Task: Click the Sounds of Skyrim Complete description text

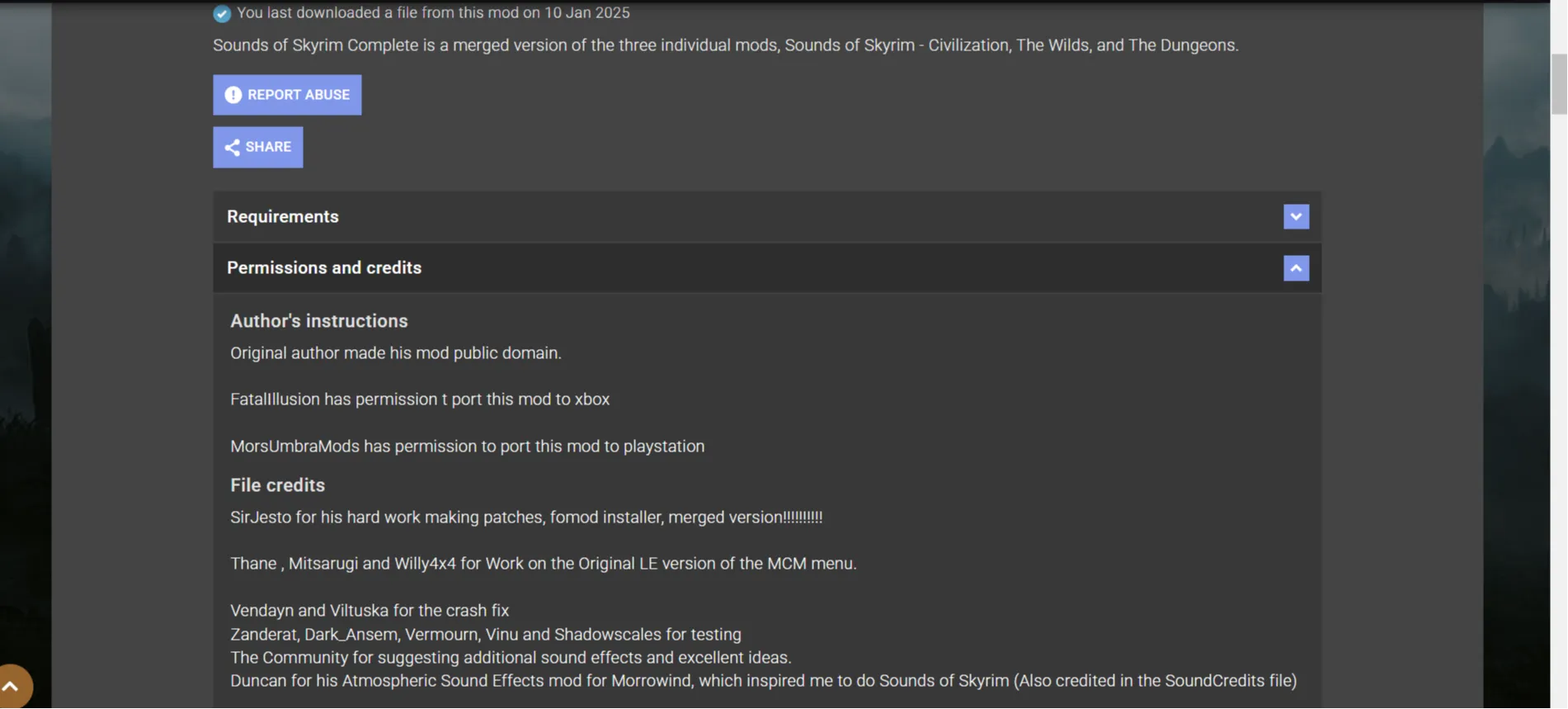Action: point(726,45)
